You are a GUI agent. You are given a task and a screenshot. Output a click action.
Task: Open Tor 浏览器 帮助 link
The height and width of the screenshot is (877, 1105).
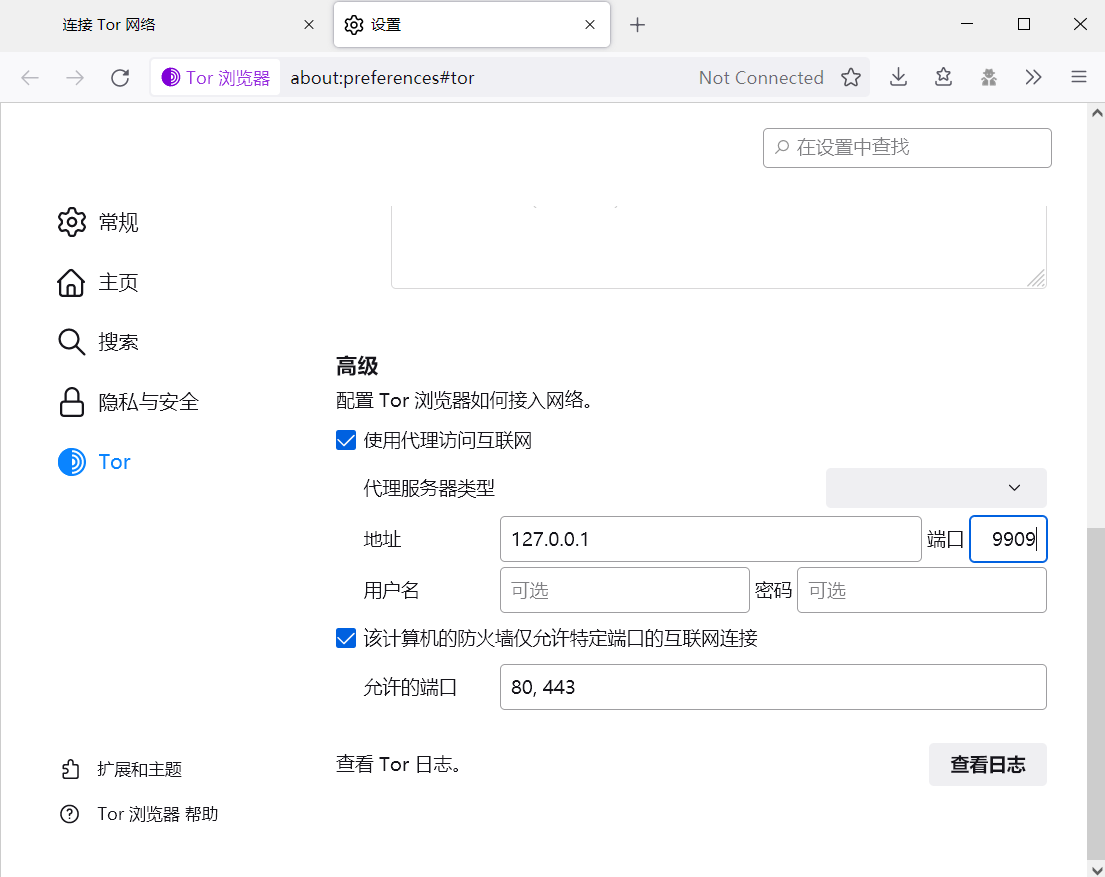pos(140,814)
